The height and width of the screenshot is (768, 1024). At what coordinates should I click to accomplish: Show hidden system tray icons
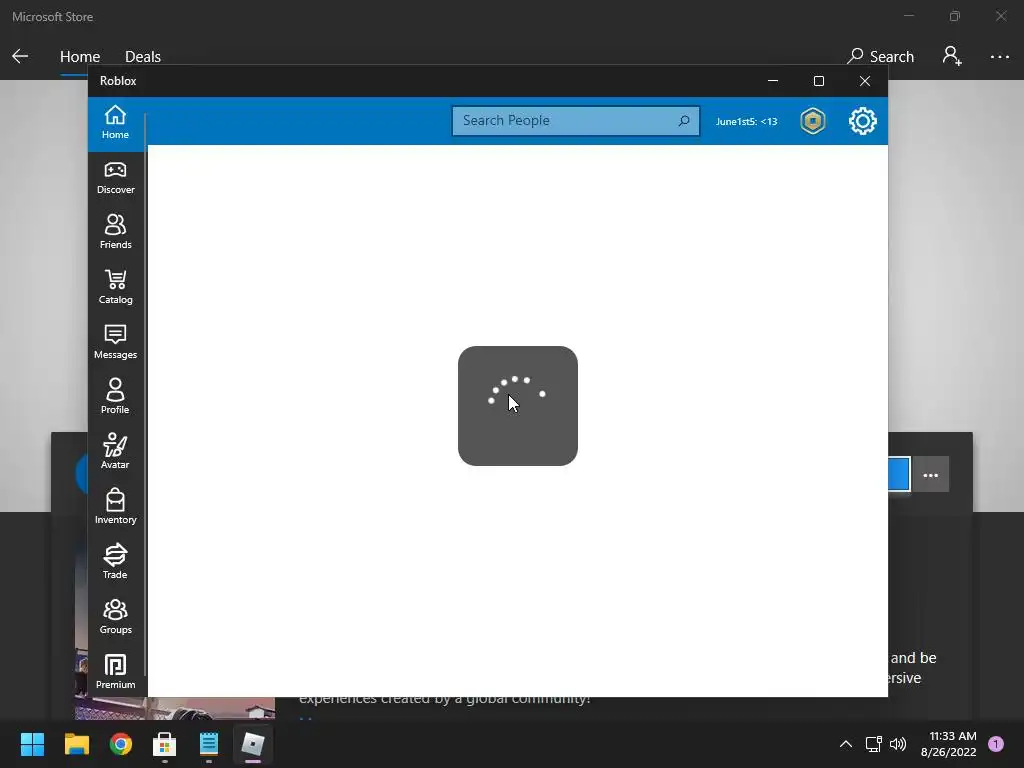coord(846,744)
